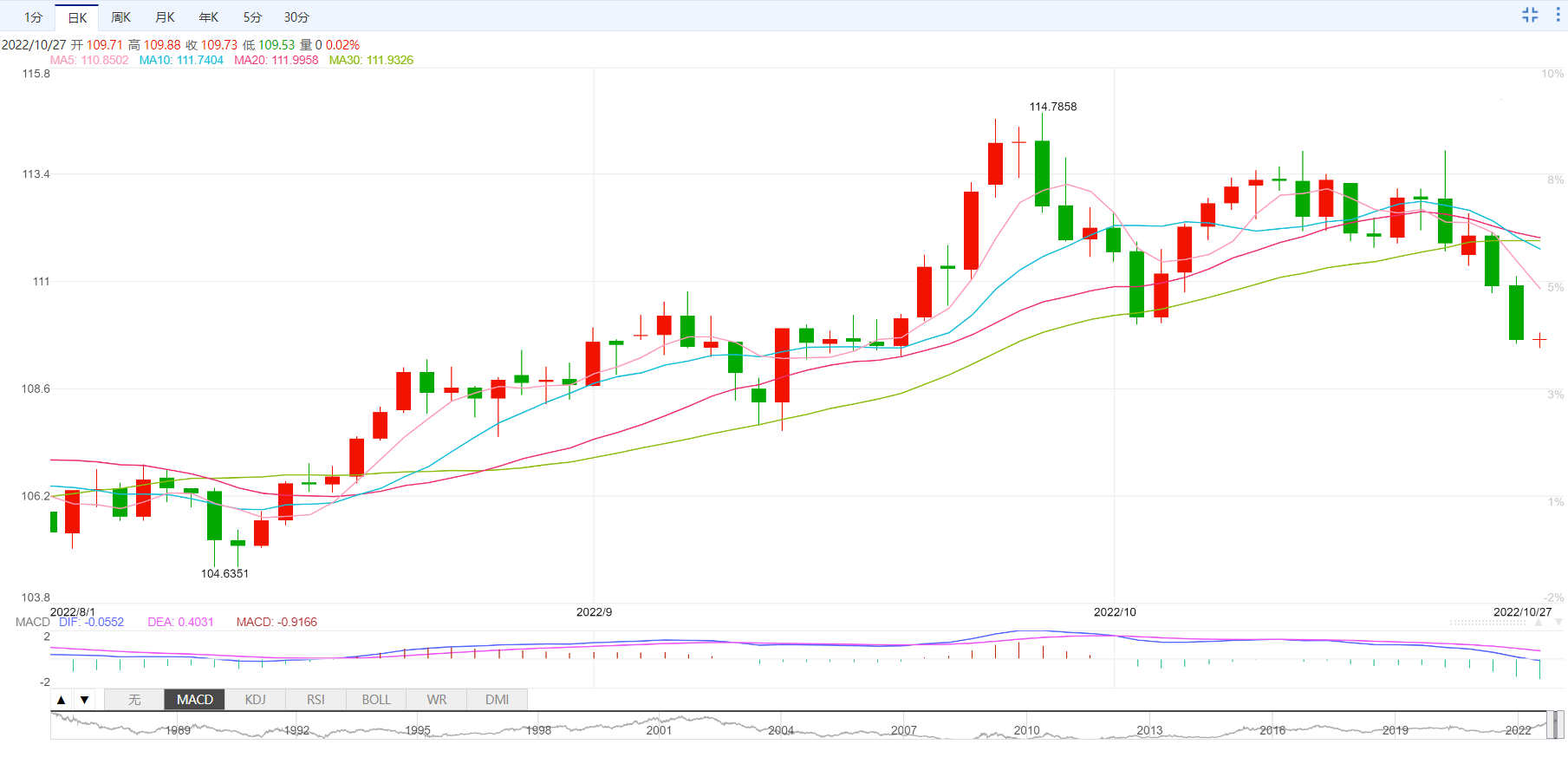Switch to the 周K weekly chart tab
Image resolution: width=1568 pixels, height=764 pixels.
(120, 17)
